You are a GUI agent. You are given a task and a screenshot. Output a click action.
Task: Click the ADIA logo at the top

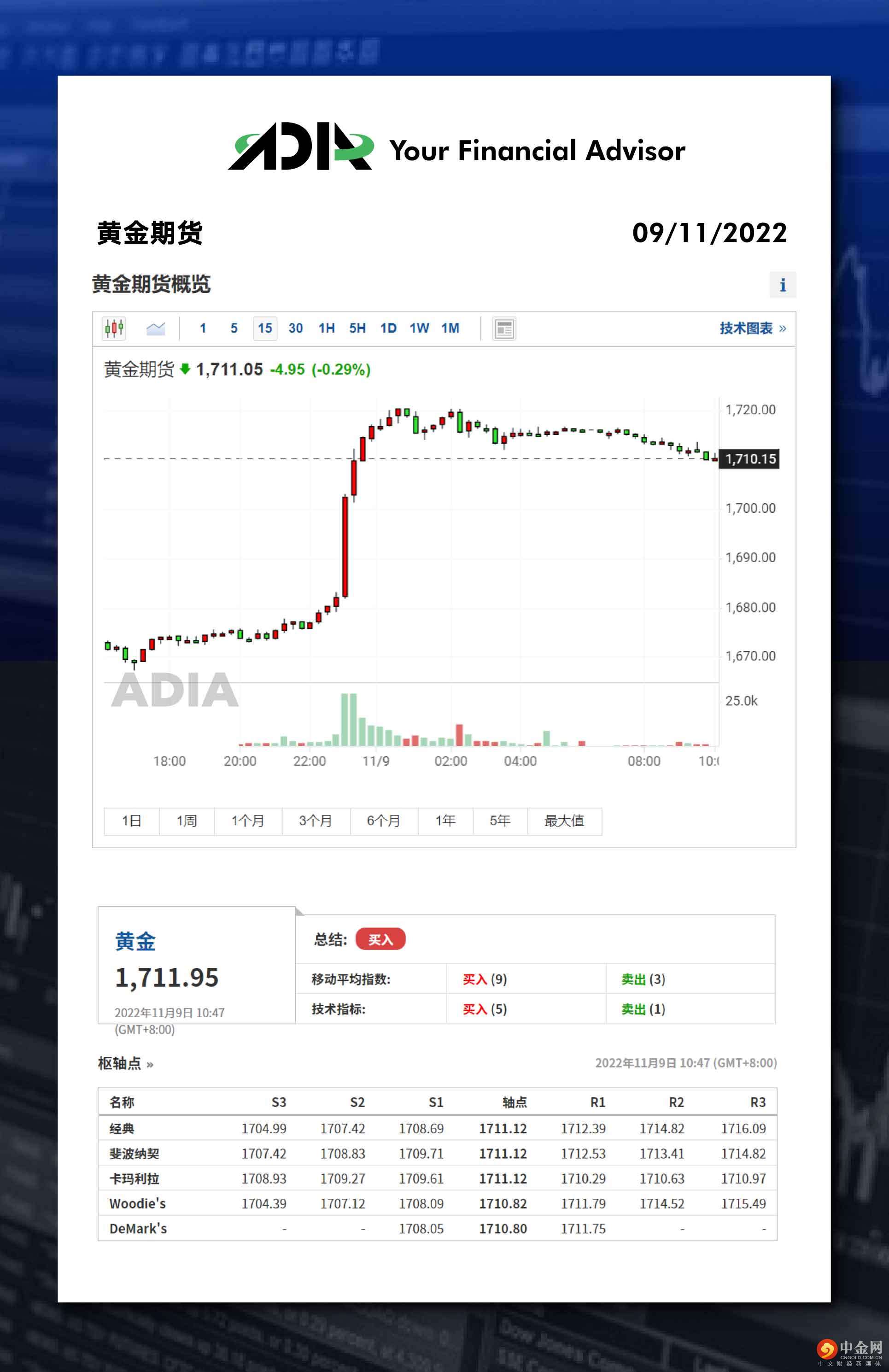point(300,147)
